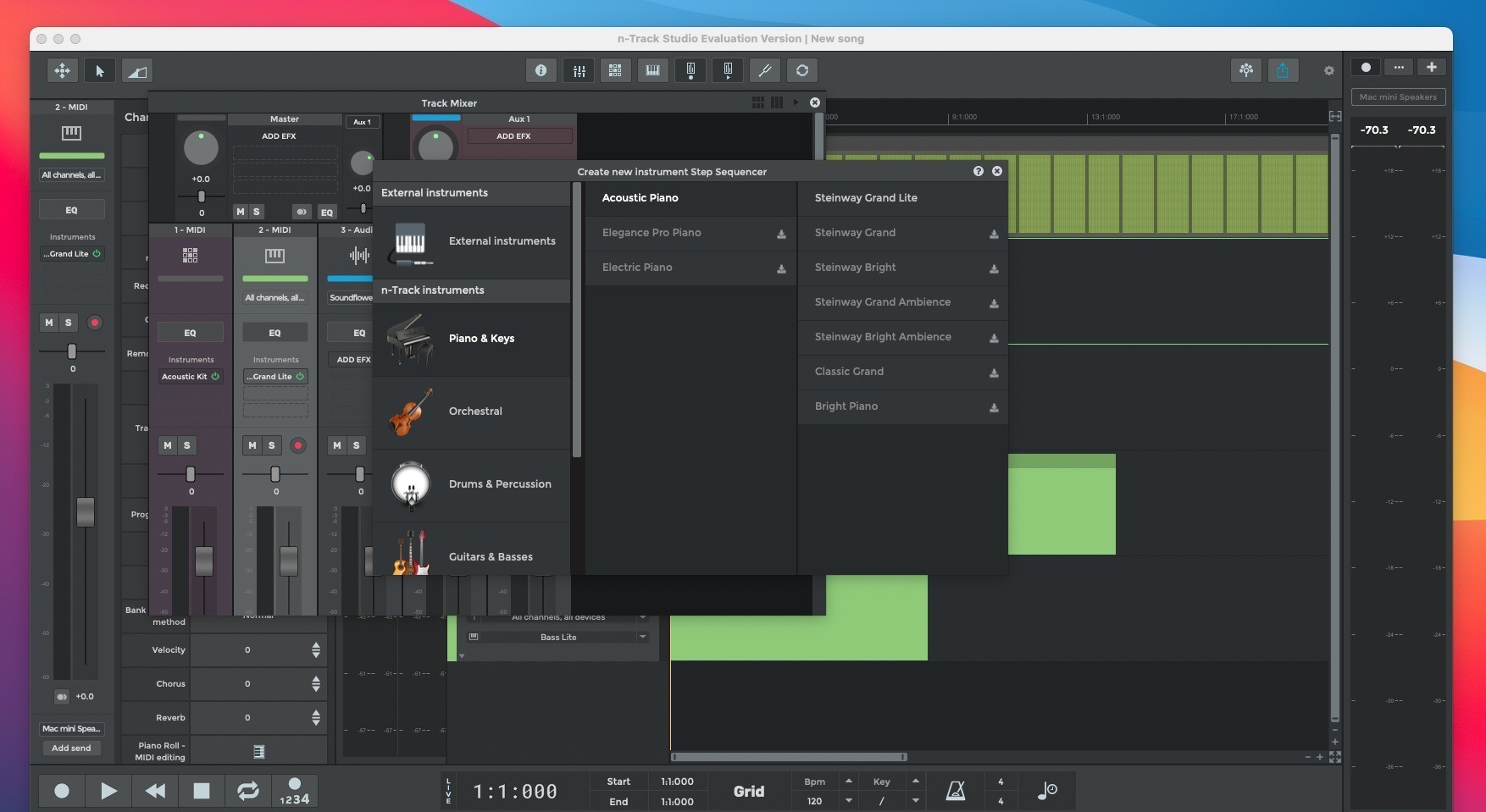The height and width of the screenshot is (812, 1486).
Task: Mute the 2 - MIDI mixer channel
Action: [x=252, y=445]
